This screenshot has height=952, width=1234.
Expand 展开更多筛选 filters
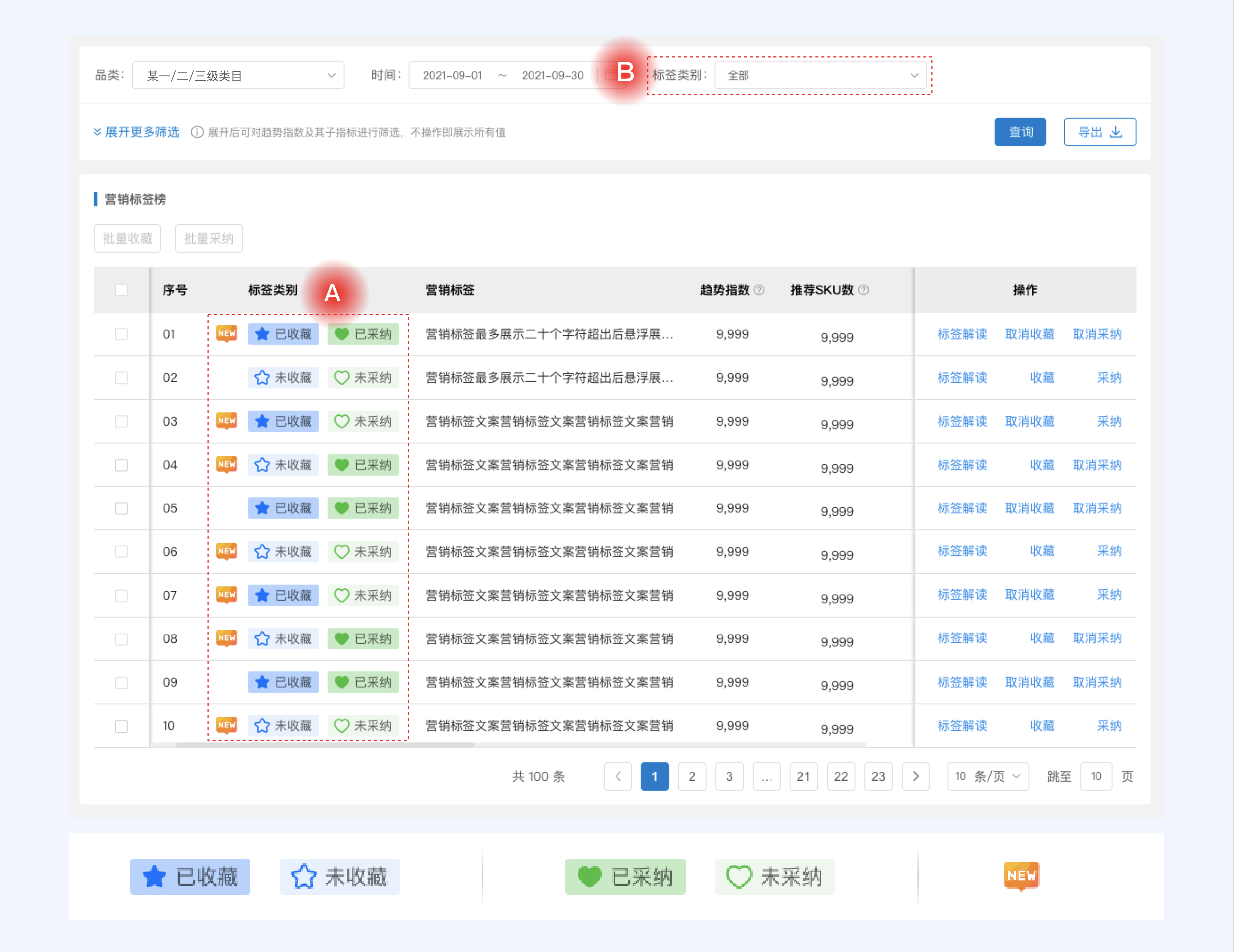click(x=136, y=132)
